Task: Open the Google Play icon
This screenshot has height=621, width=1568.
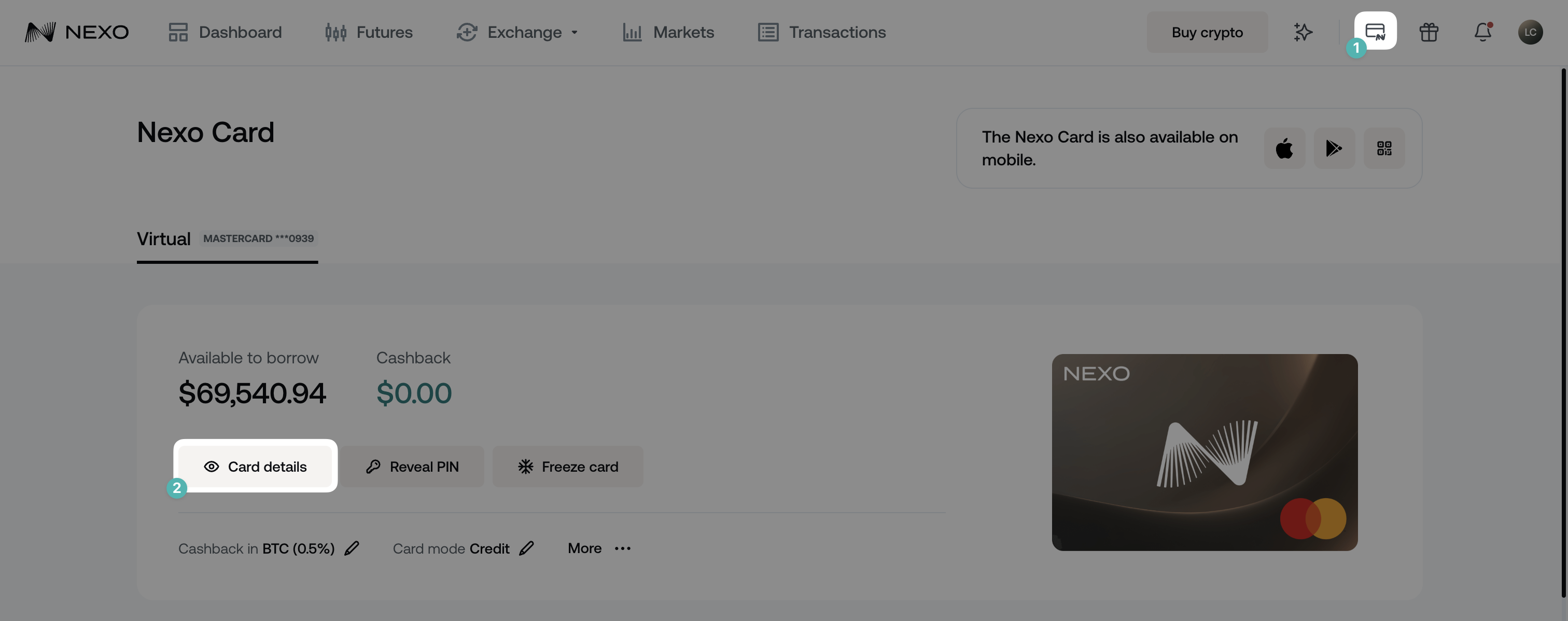Action: coord(1334,148)
